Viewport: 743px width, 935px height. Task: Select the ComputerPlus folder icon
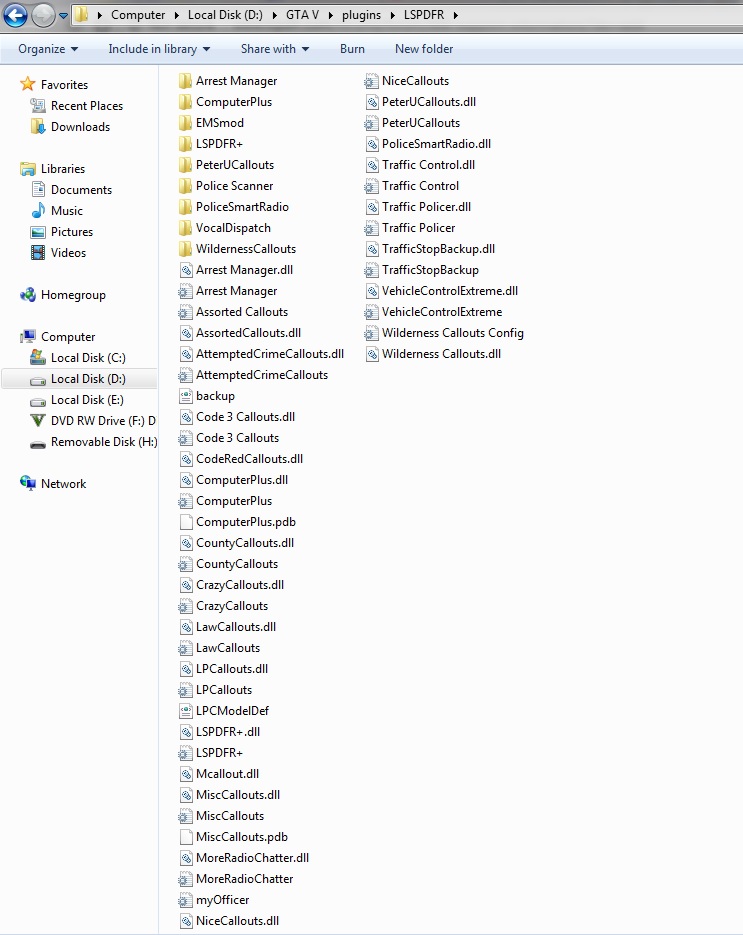[185, 102]
